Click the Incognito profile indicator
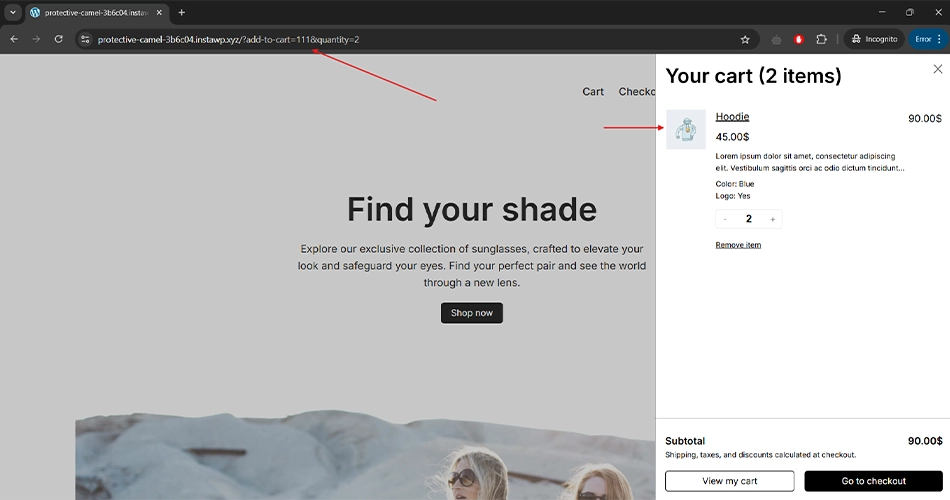The width and height of the screenshot is (950, 500). click(873, 39)
